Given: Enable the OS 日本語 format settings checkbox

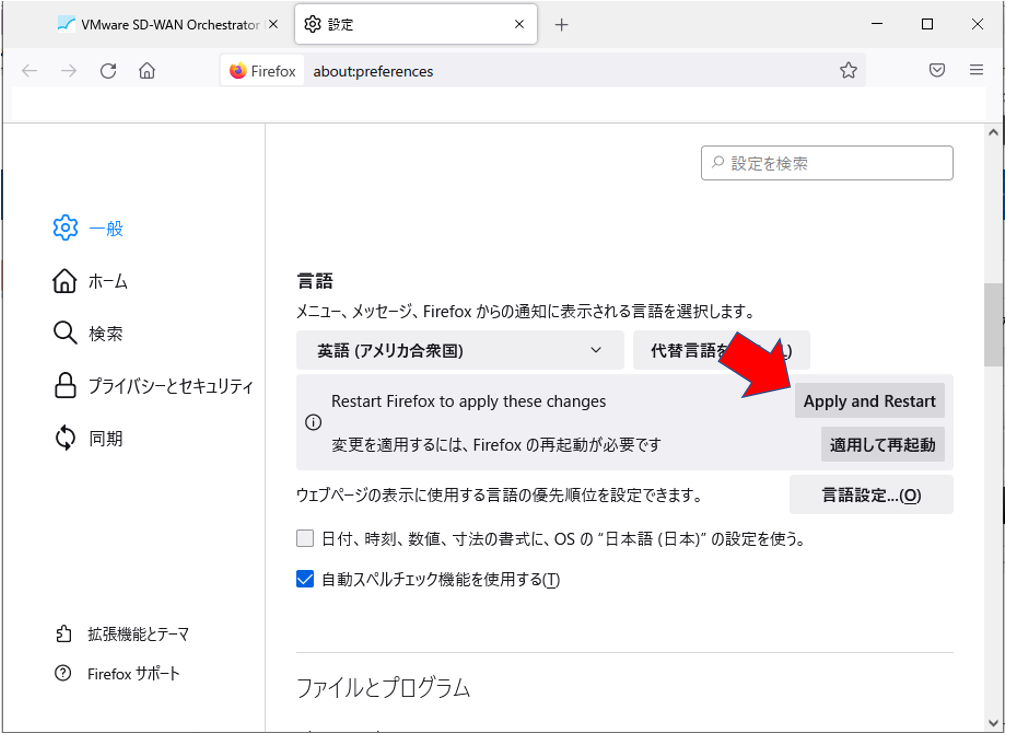Looking at the screenshot, I should (305, 538).
